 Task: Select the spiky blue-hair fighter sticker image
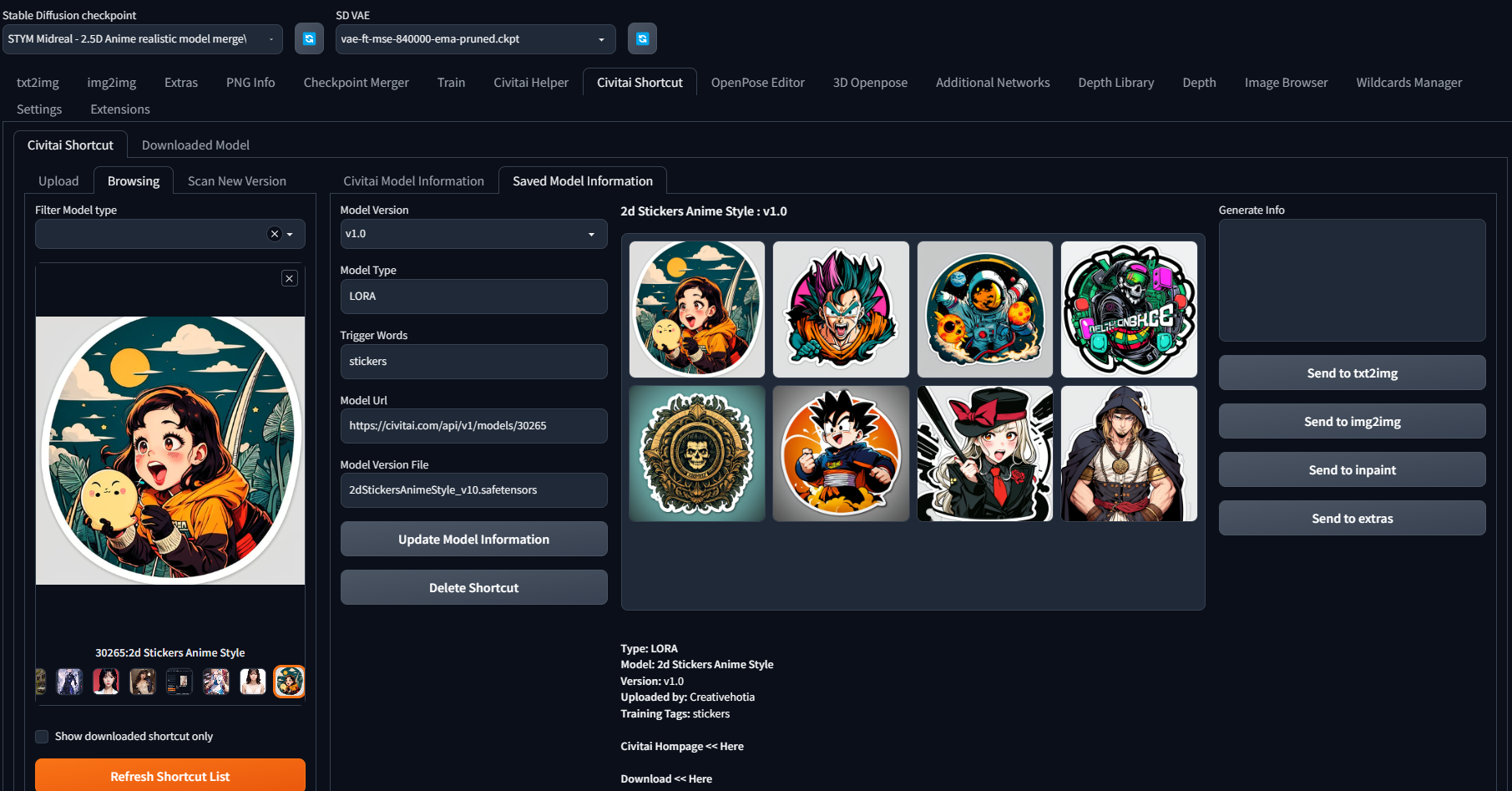click(841, 310)
